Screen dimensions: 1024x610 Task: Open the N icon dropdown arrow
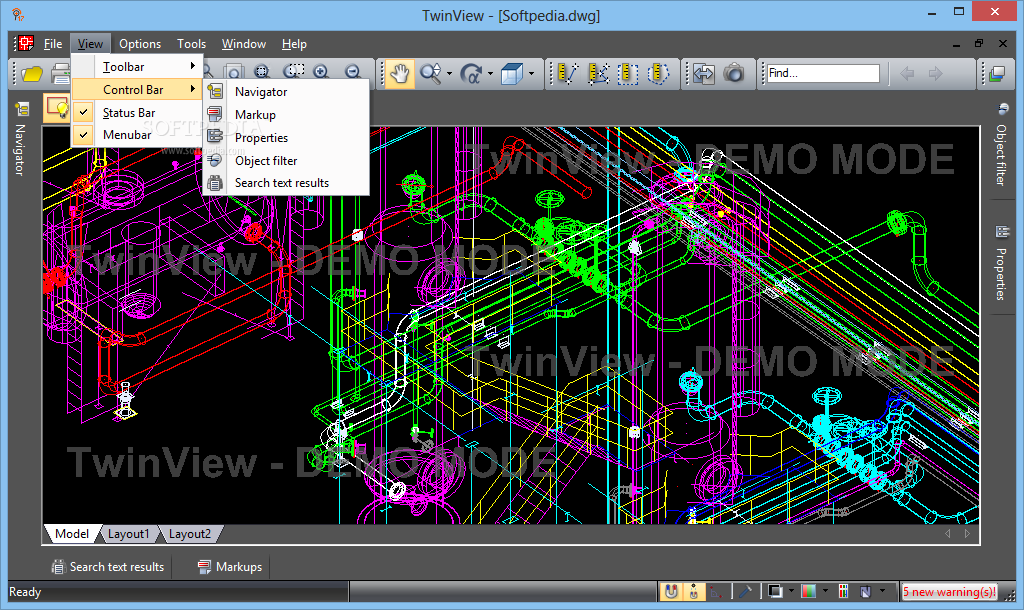point(882,592)
